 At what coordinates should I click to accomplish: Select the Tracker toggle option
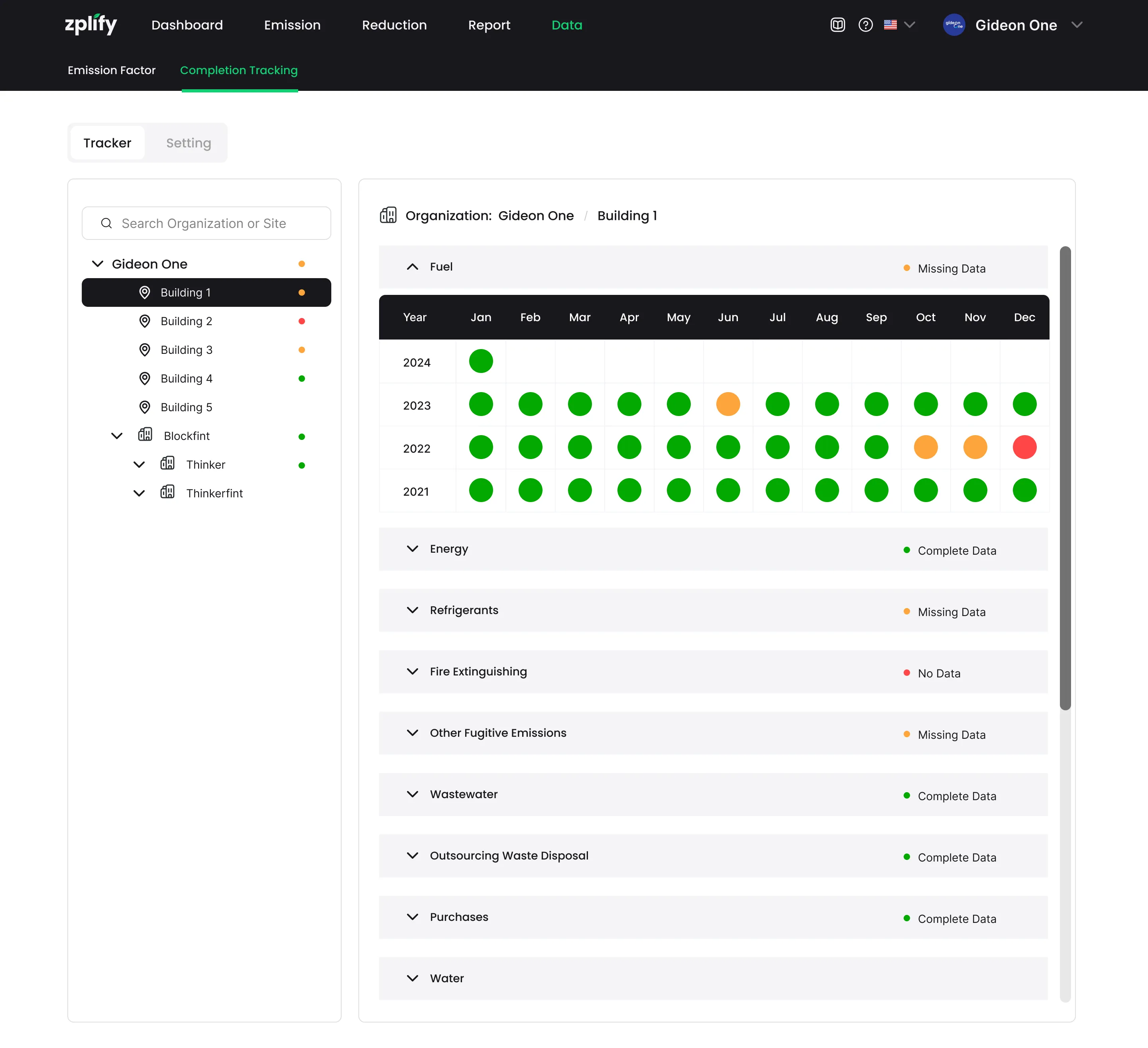(x=107, y=143)
